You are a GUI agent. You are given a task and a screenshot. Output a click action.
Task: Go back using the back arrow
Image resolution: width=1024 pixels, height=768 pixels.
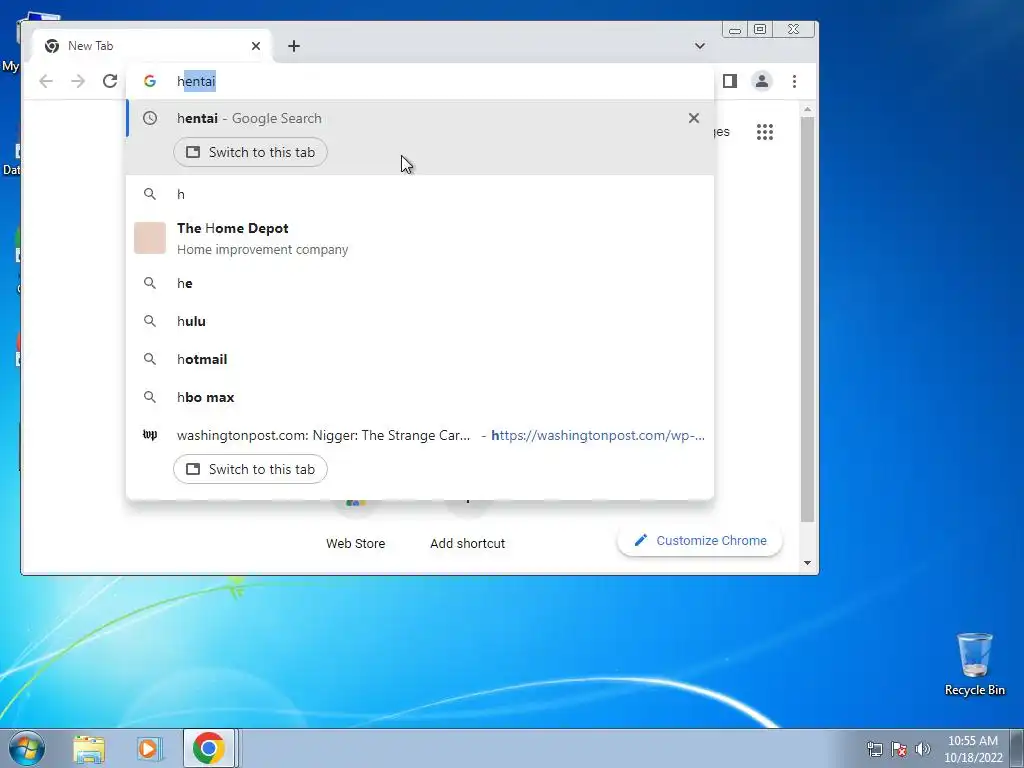[x=46, y=81]
